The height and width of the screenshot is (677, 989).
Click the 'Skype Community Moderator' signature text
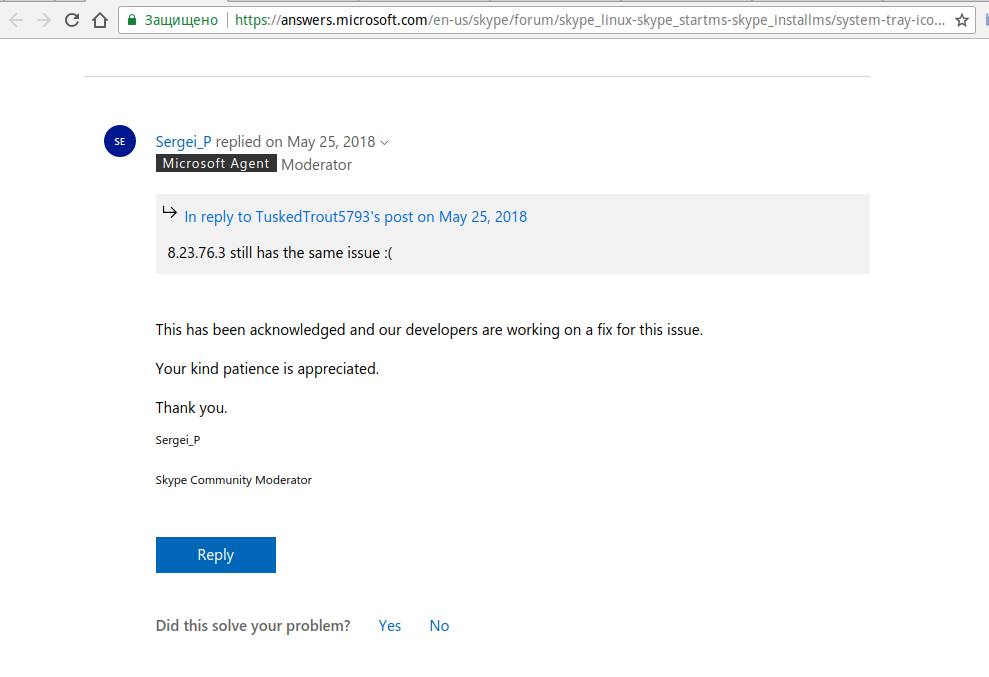[x=233, y=480]
